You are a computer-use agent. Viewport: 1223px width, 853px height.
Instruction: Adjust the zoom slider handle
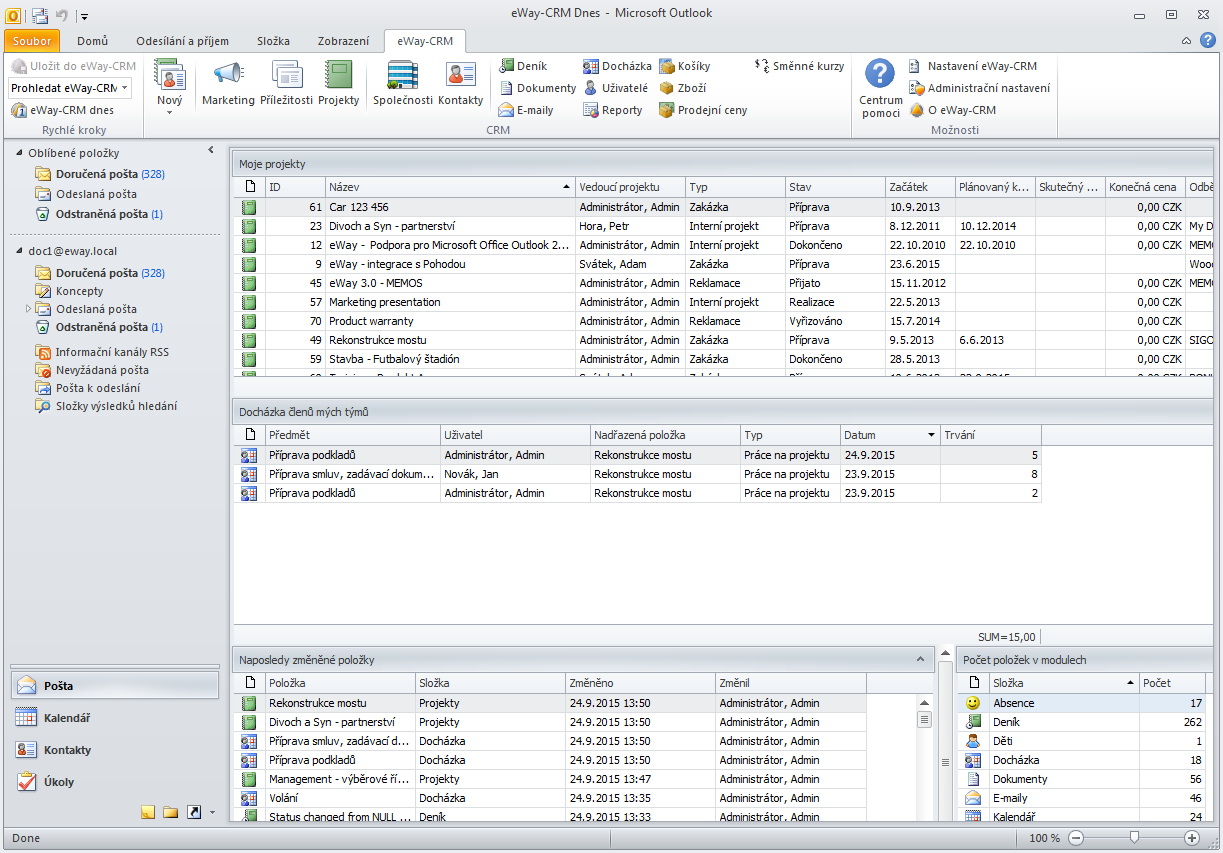[x=1134, y=837]
